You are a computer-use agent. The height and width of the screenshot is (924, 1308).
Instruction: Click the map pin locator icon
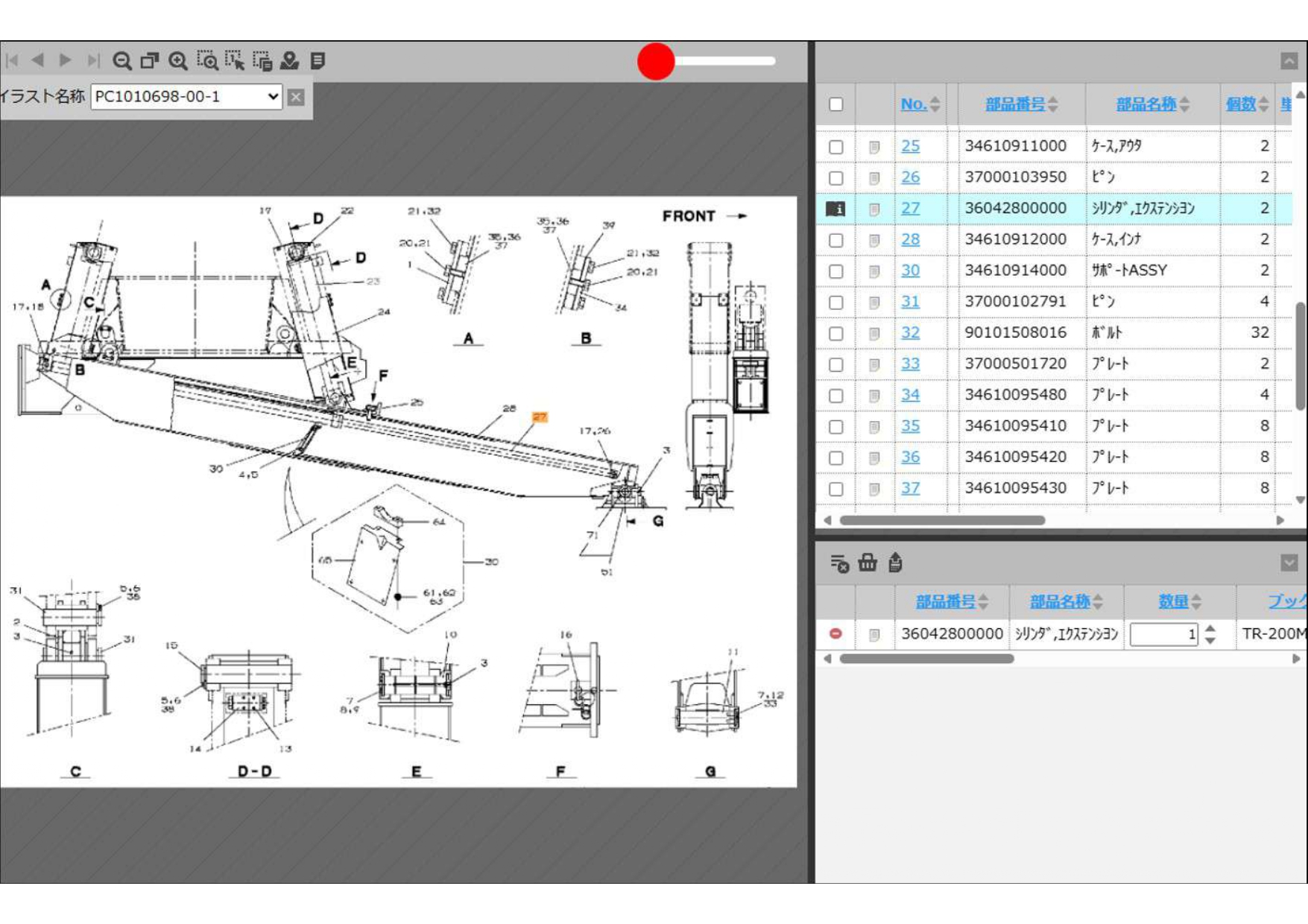click(289, 61)
